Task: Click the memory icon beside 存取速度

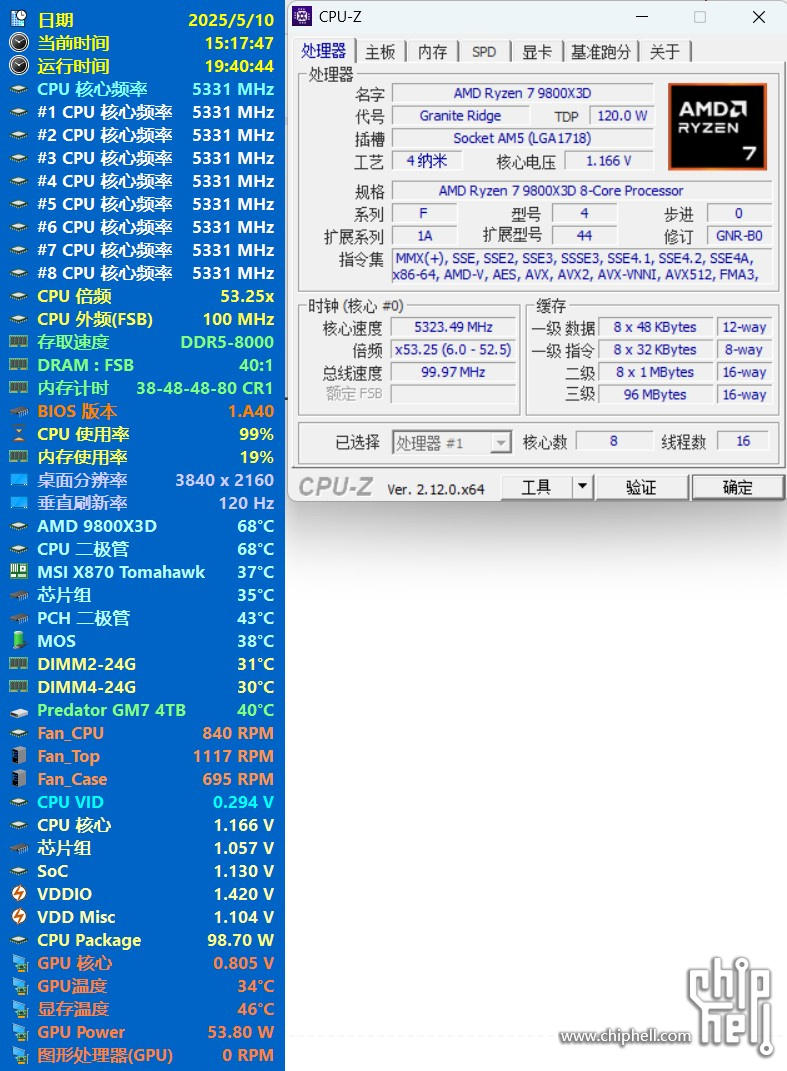Action: coord(19,342)
